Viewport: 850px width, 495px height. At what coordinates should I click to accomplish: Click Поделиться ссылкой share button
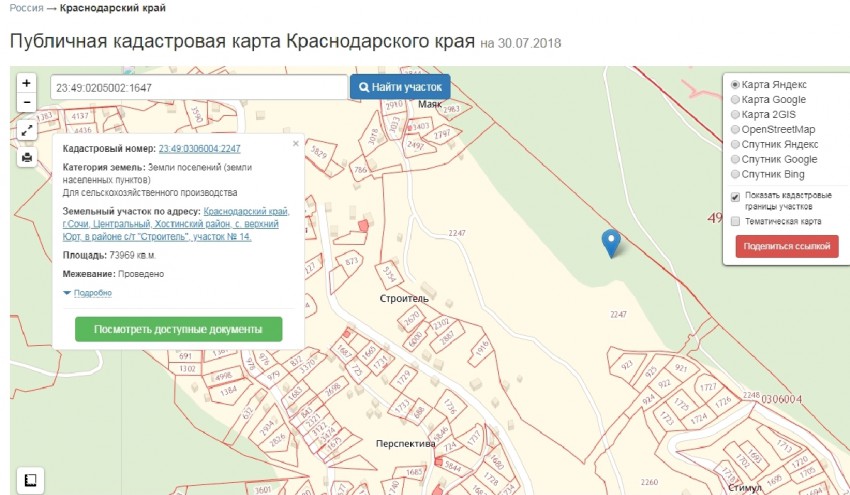pyautogui.click(x=786, y=247)
